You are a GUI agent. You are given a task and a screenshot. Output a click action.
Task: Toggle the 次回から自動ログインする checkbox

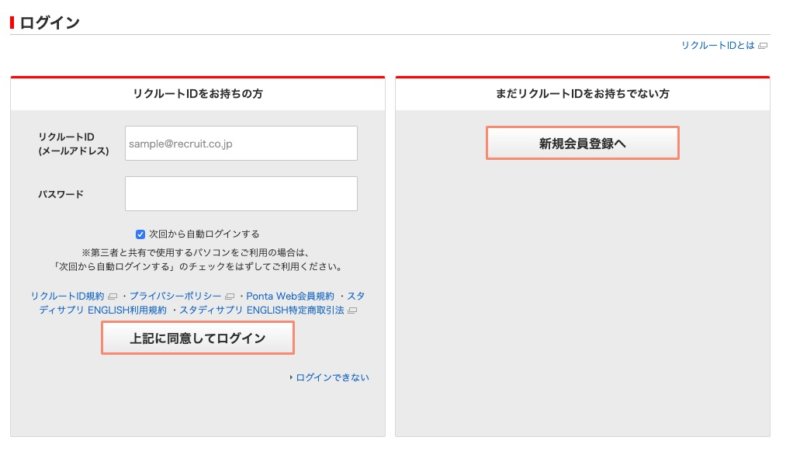pyautogui.click(x=140, y=234)
